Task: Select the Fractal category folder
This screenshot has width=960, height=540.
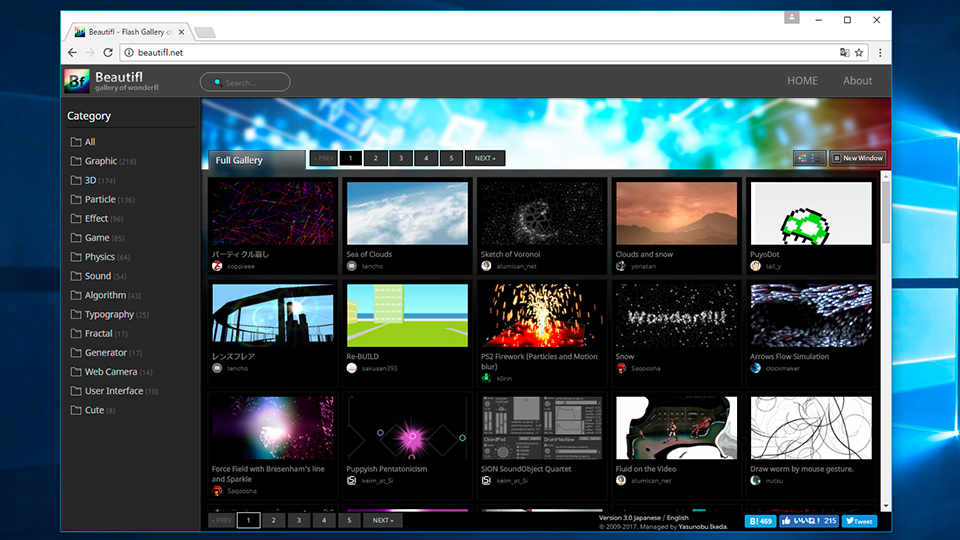Action: click(98, 333)
